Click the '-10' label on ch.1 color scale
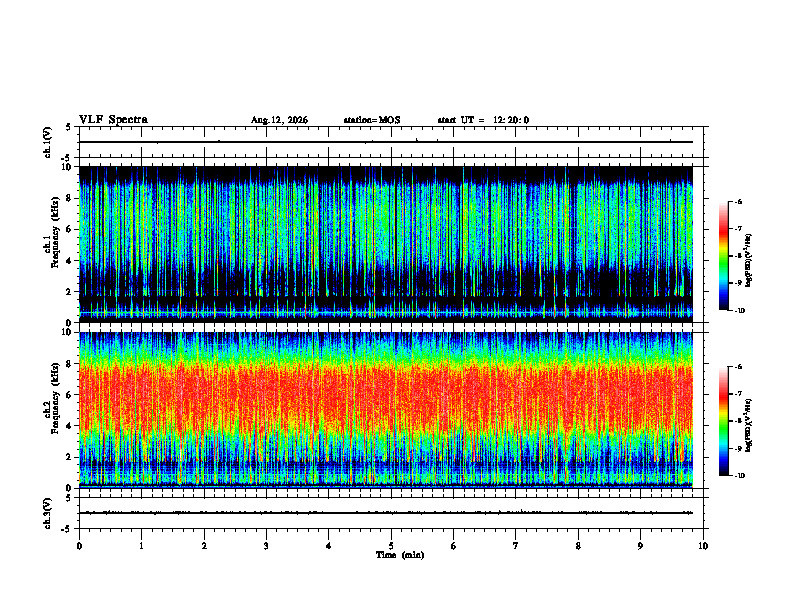Image resolution: width=792 pixels, height=612 pixels. 740,311
